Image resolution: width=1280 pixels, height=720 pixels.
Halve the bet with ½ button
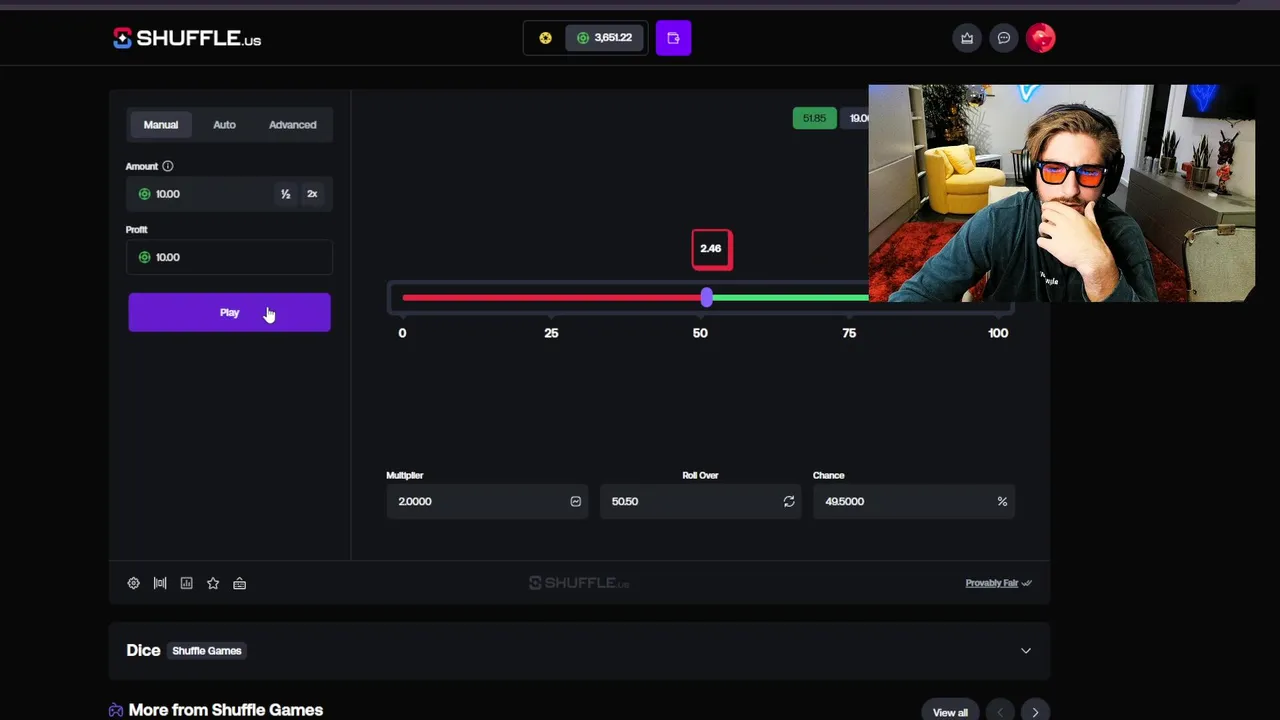(286, 194)
